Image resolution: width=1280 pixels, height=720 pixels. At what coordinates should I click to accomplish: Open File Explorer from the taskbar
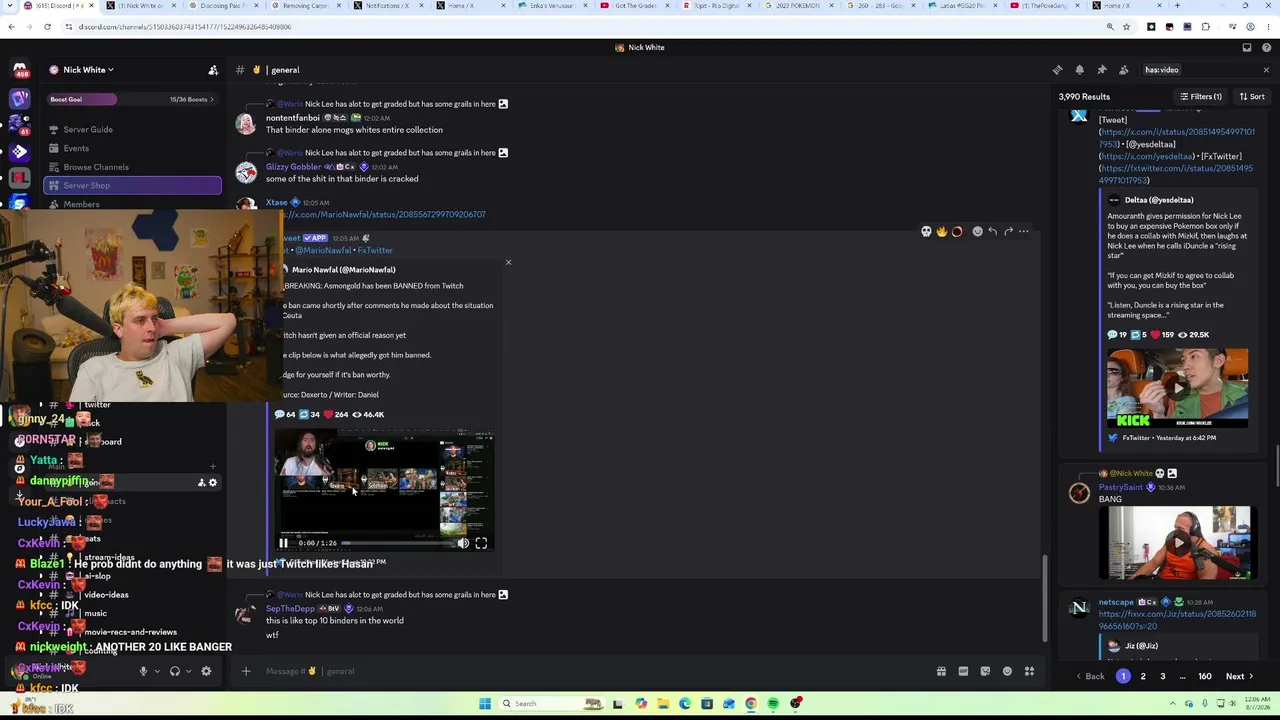(x=663, y=704)
